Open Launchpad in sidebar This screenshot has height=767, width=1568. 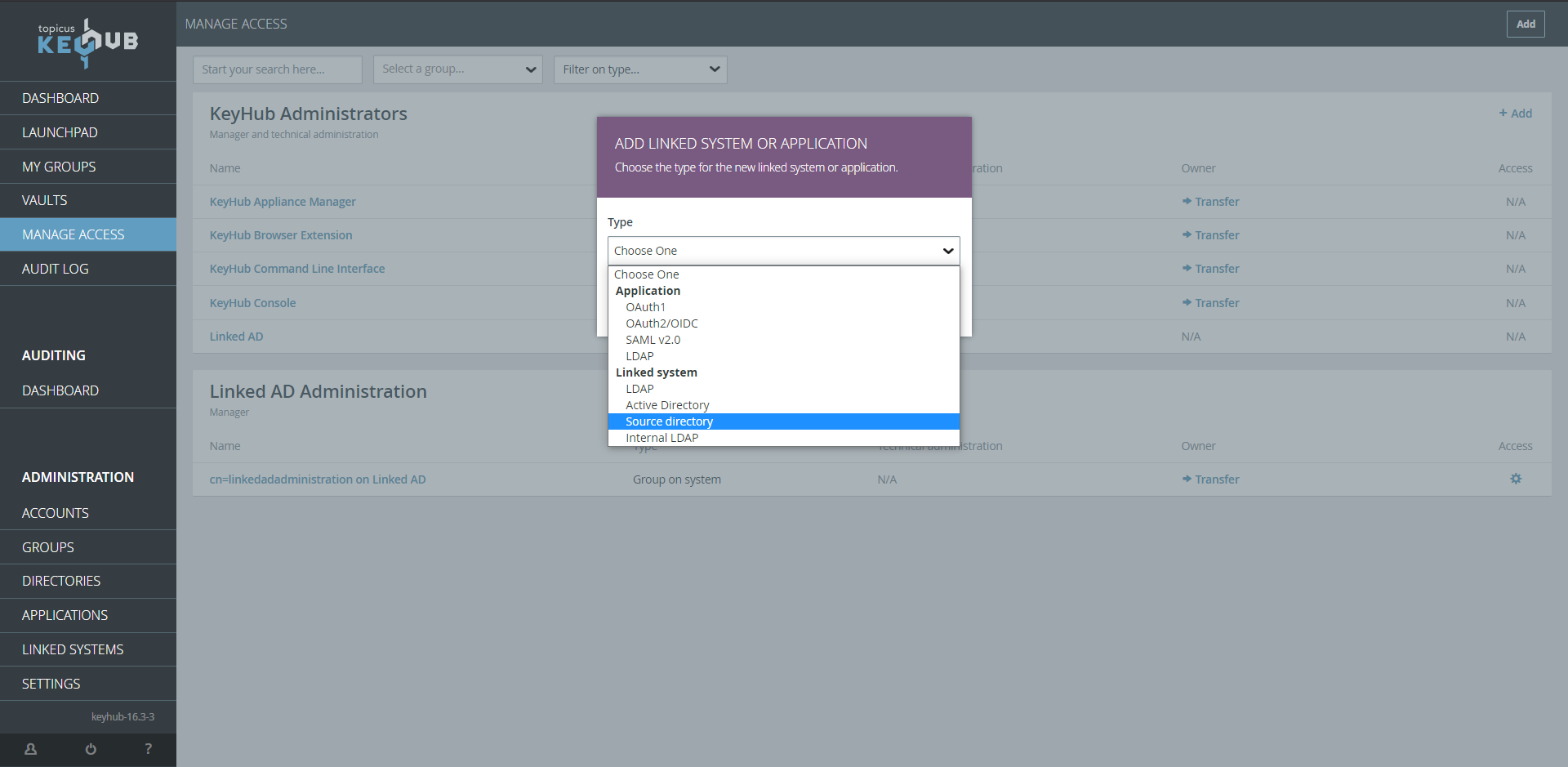[x=88, y=132]
